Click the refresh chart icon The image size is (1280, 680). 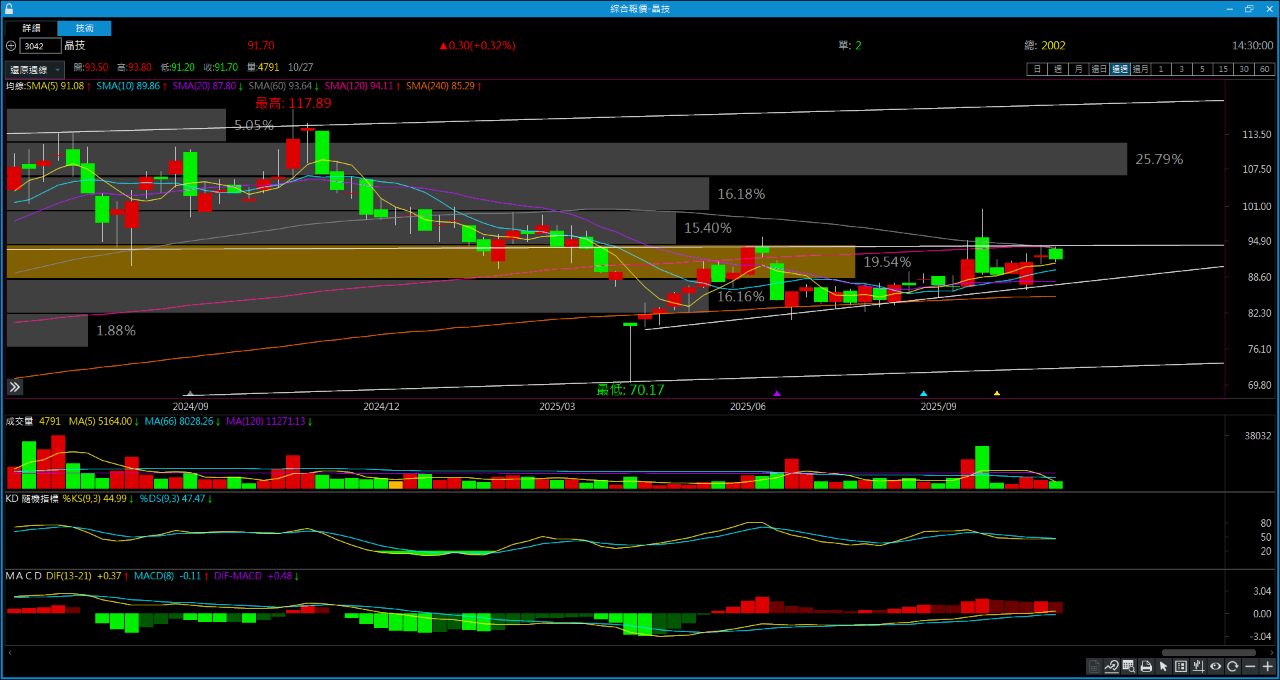pyautogui.click(x=1233, y=666)
